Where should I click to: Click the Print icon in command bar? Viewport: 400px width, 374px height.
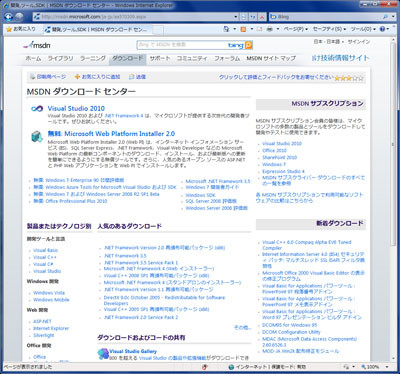(269, 29)
